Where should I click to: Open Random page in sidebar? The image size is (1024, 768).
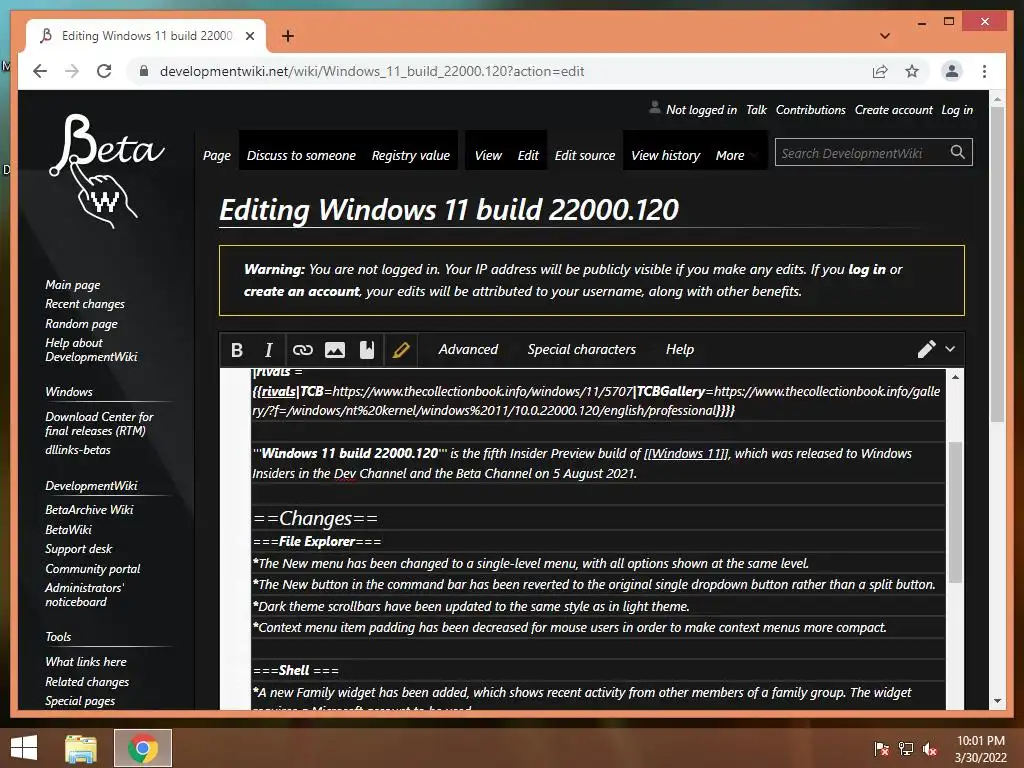(81, 324)
